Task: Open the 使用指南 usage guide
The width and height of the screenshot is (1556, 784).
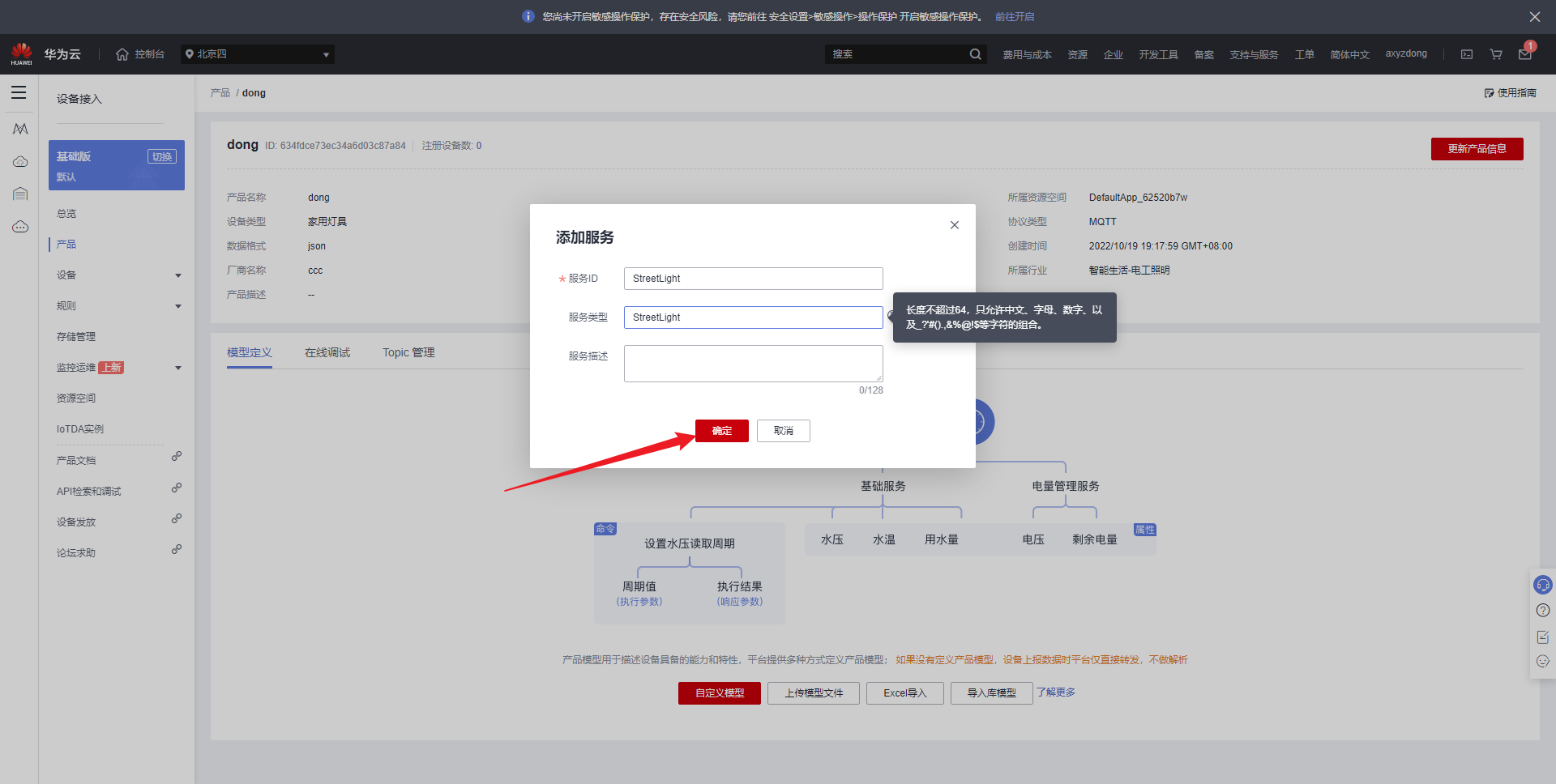Action: (x=1511, y=93)
